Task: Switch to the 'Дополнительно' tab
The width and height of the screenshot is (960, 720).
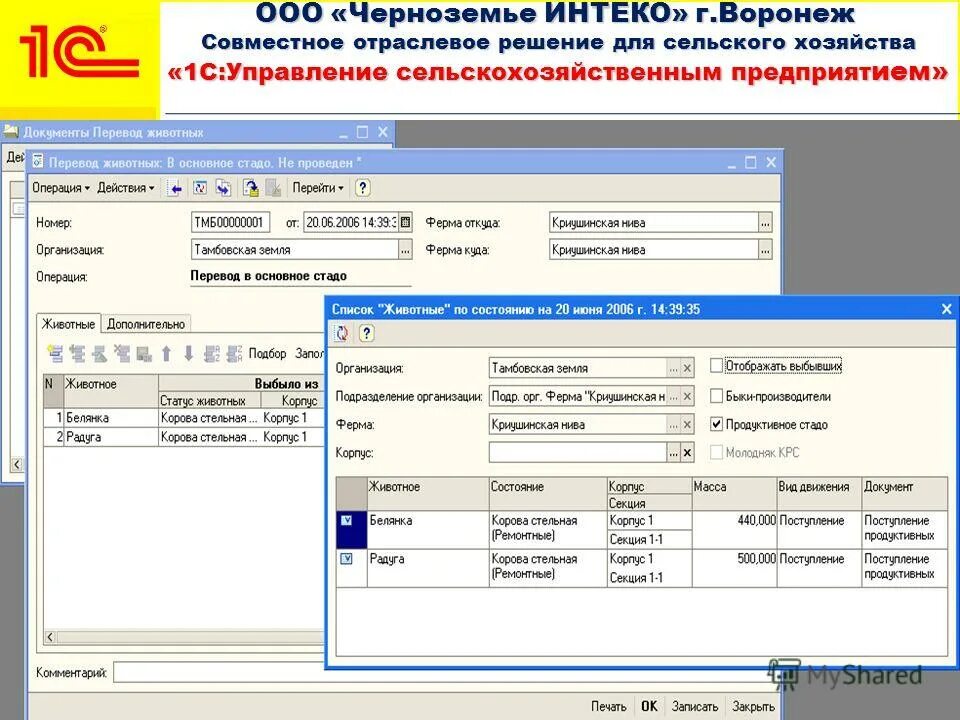Action: click(x=145, y=323)
